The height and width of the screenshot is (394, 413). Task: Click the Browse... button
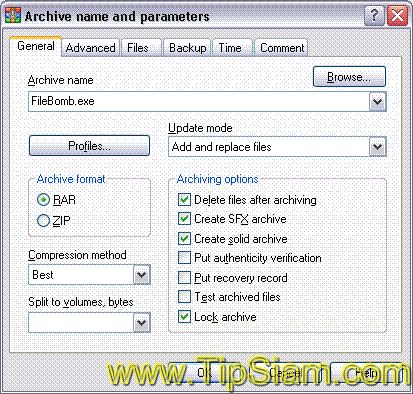(349, 77)
